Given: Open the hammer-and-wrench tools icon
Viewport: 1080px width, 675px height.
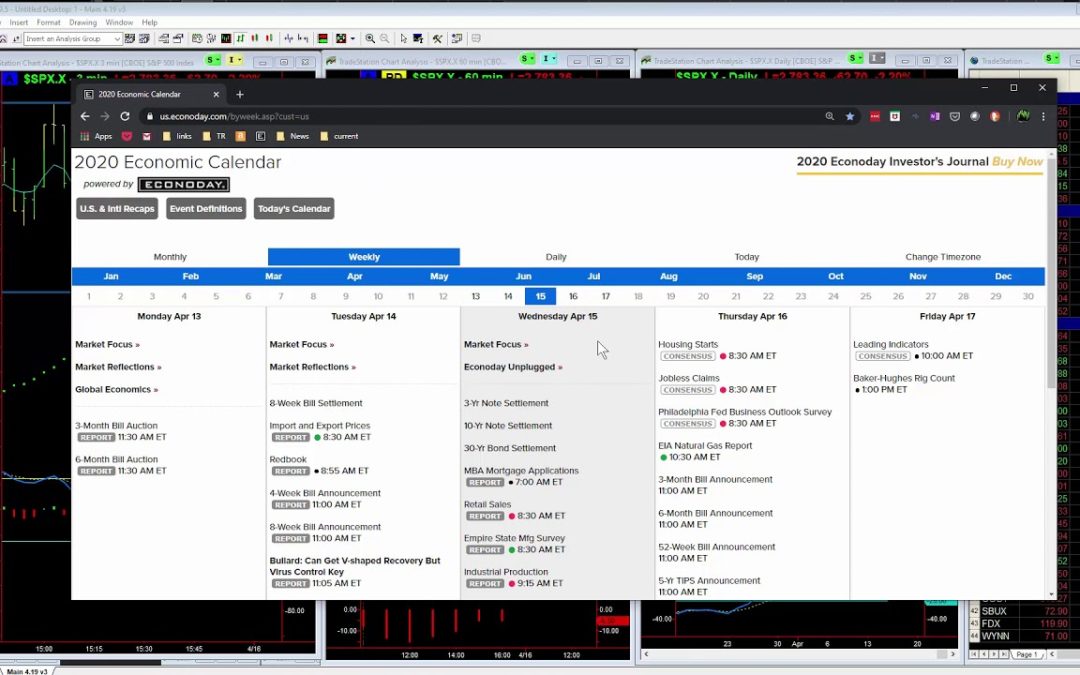Looking at the screenshot, I should click(x=437, y=39).
